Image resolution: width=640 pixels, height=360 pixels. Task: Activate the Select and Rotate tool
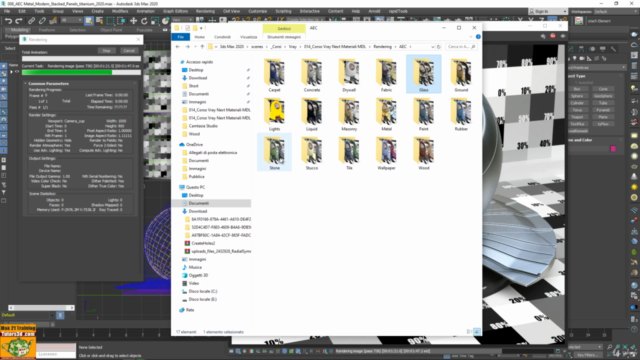click(x=144, y=20)
